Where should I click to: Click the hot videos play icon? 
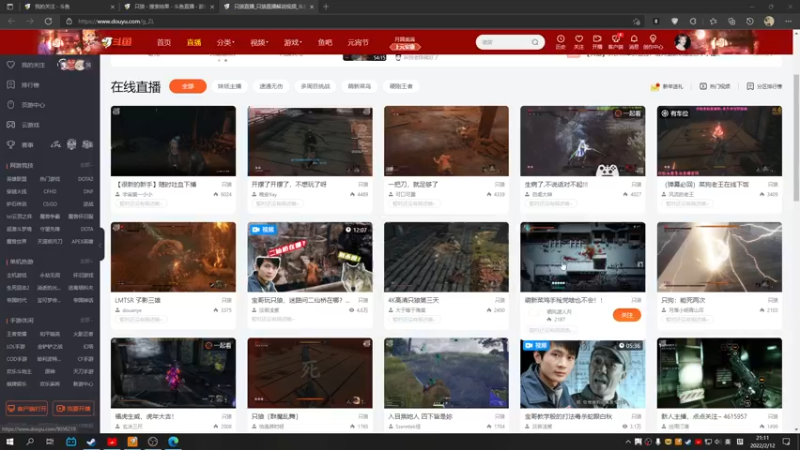point(703,86)
